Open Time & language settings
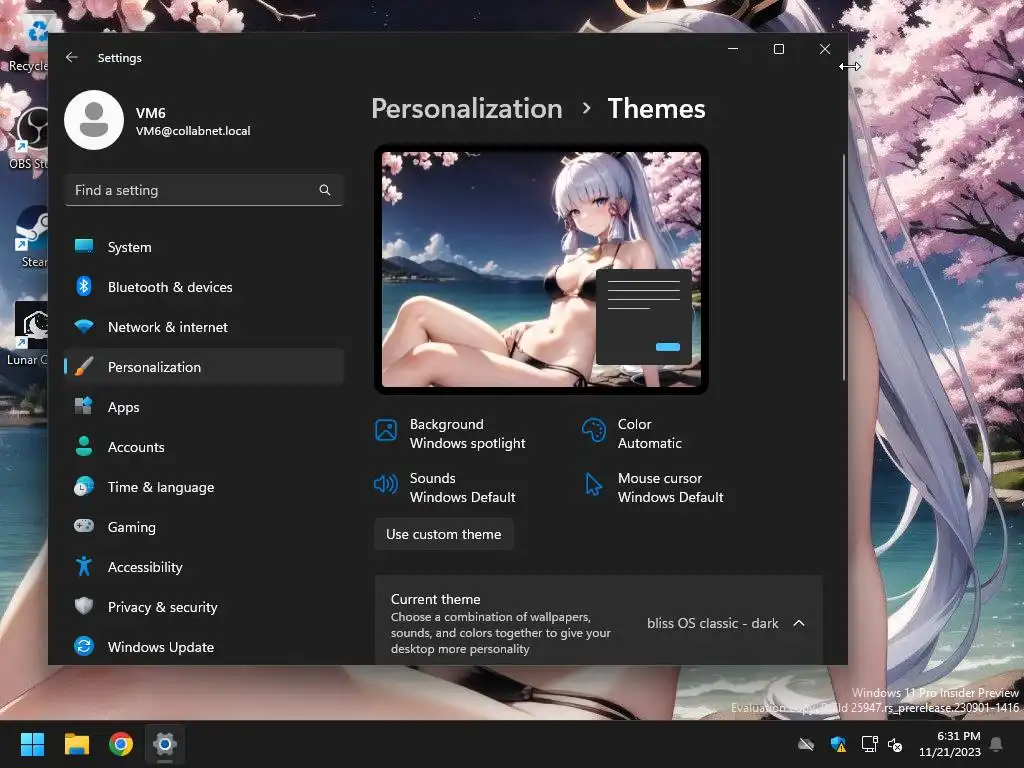Image resolution: width=1024 pixels, height=768 pixels. 204,487
